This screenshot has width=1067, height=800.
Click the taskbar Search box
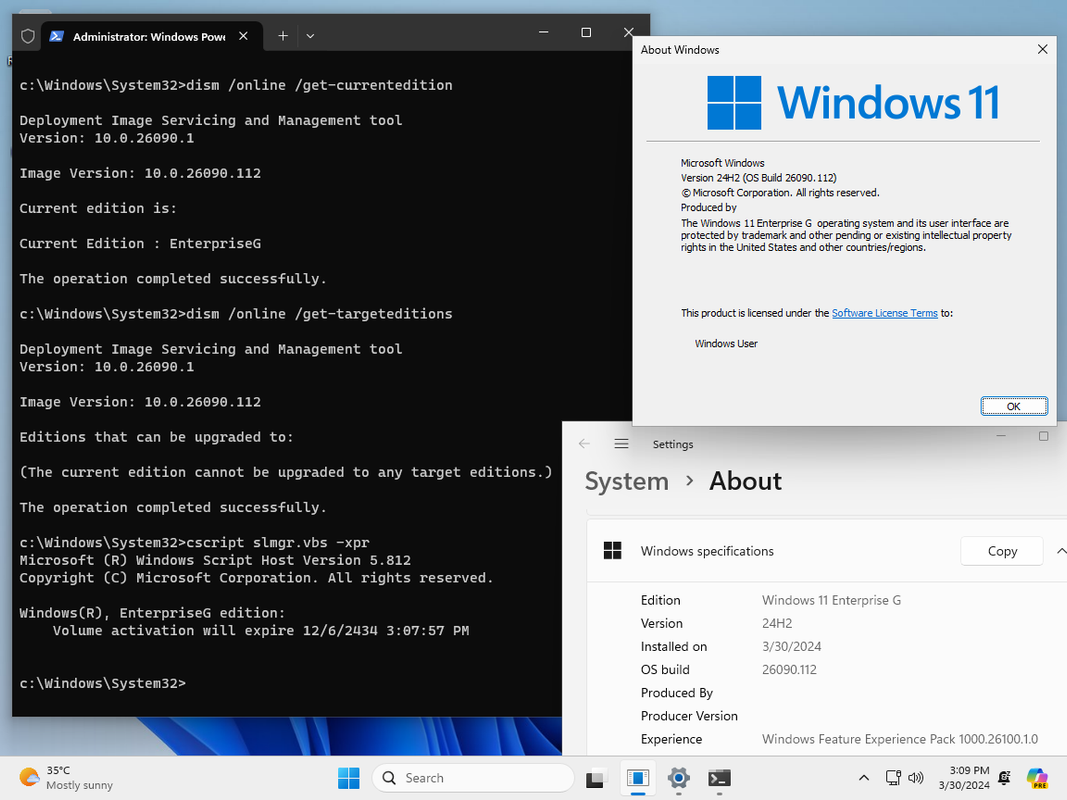pos(473,778)
